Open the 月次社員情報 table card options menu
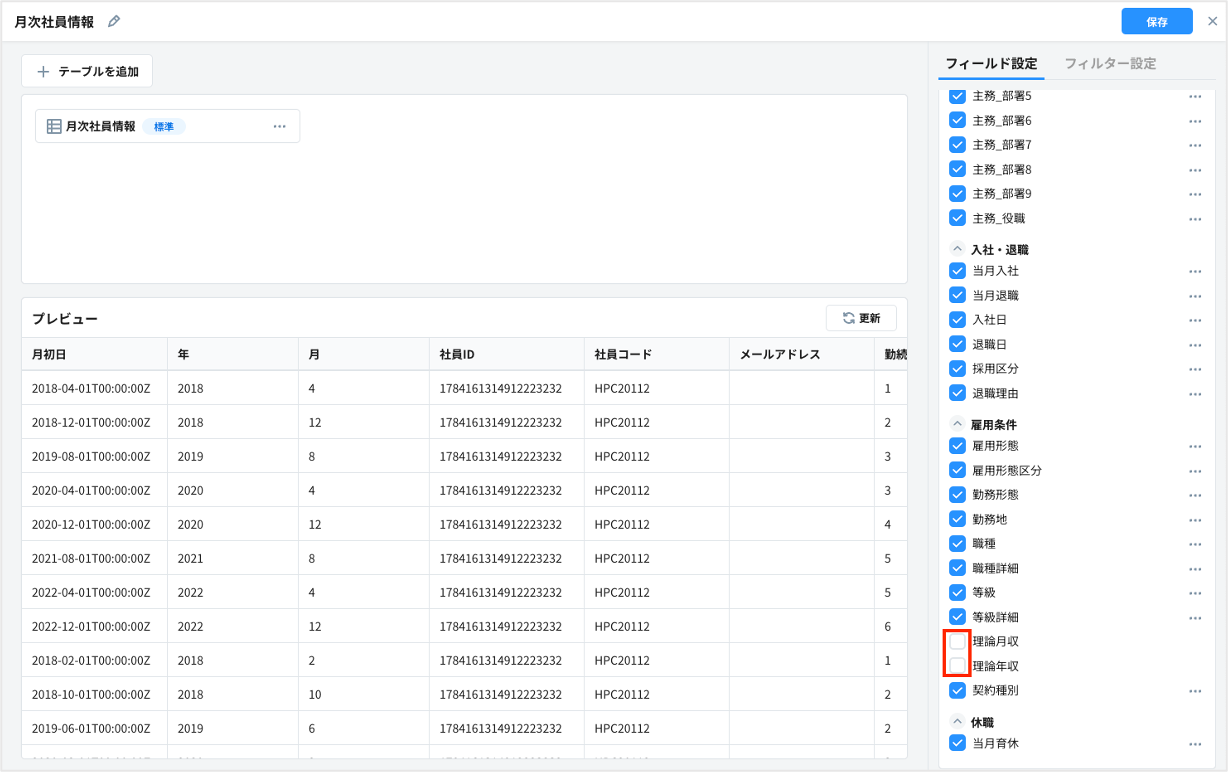This screenshot has height=772, width=1228. 279,127
